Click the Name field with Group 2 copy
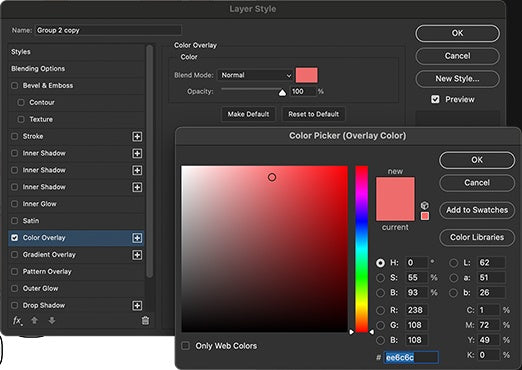The height and width of the screenshot is (370, 522). coord(108,30)
